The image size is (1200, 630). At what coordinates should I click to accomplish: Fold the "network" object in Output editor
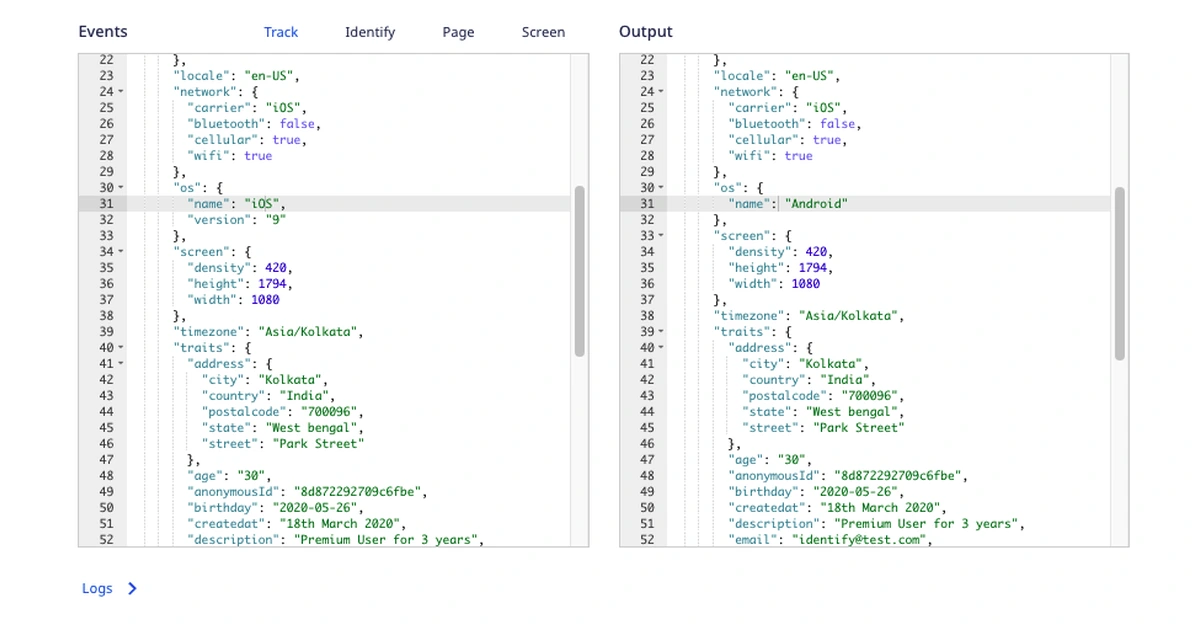coord(661,92)
